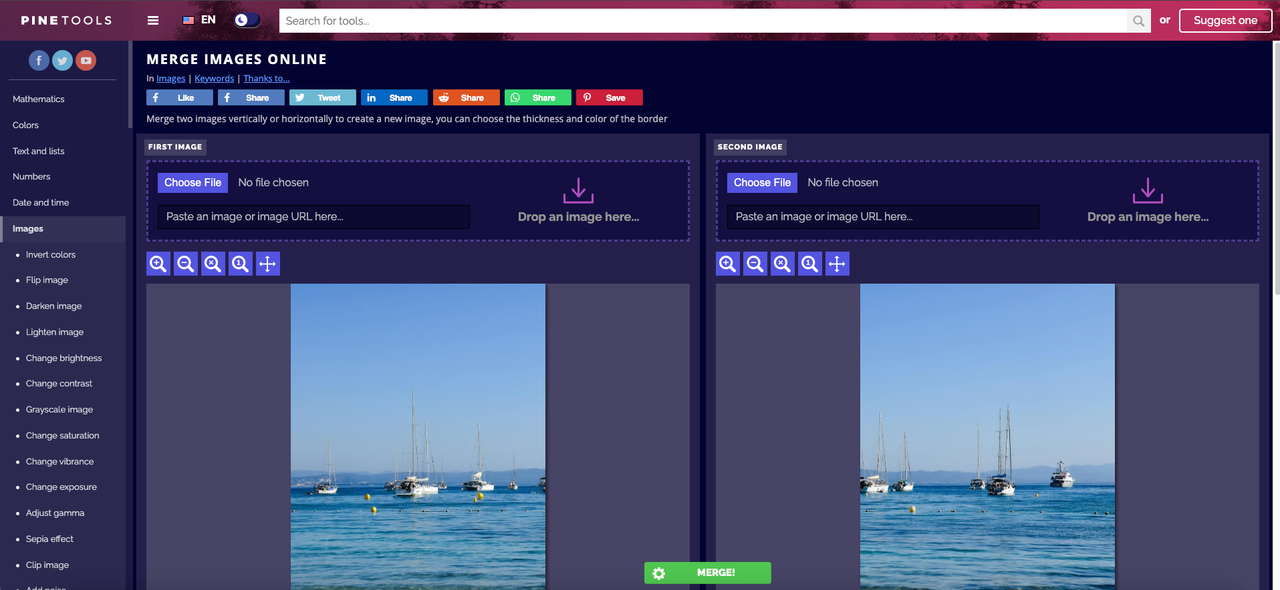Image resolution: width=1280 pixels, height=590 pixels.
Task: Click the first image sailboat preview
Action: coord(418,437)
